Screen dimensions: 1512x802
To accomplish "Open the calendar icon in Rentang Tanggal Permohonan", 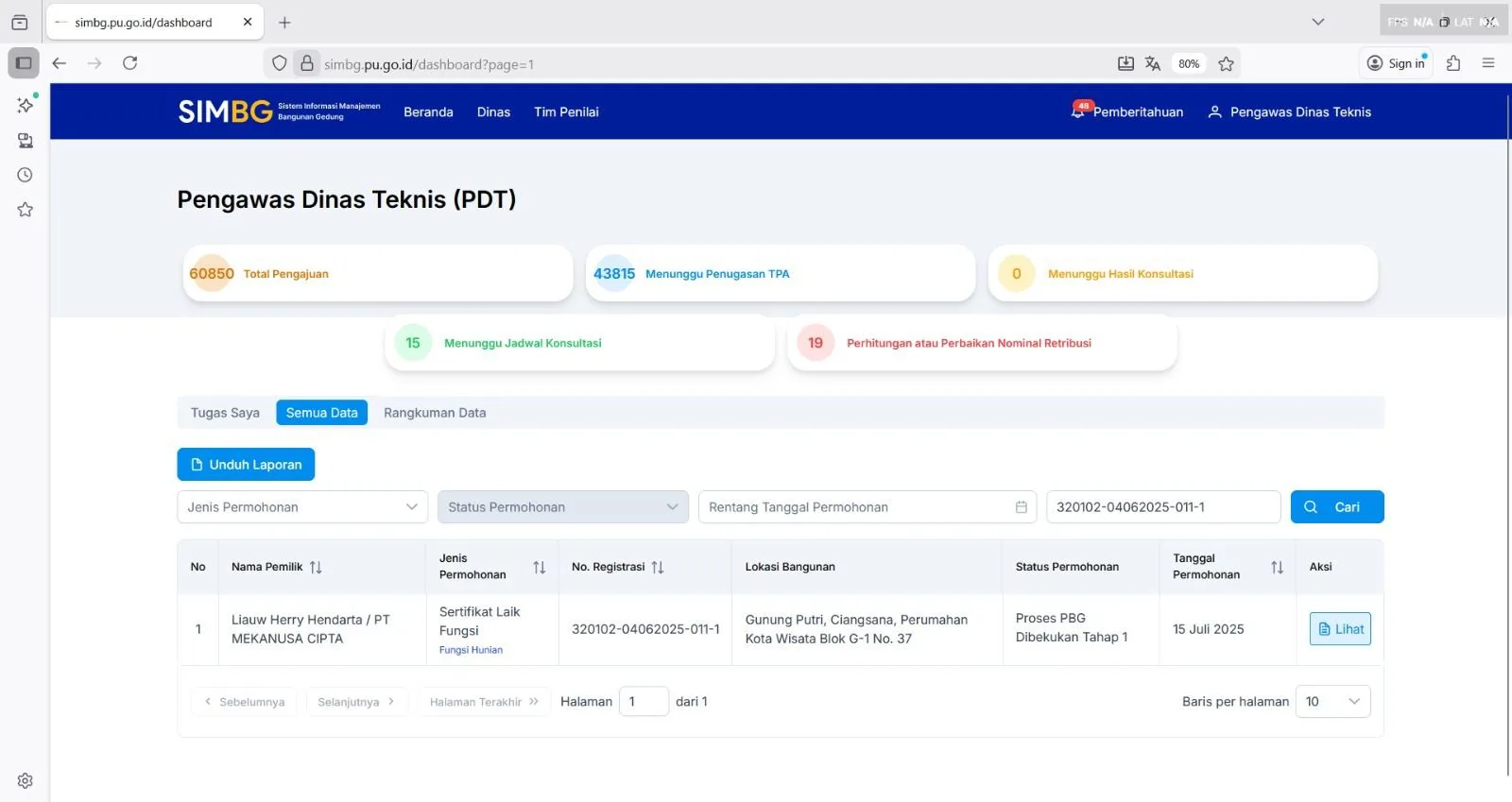I will click(x=1021, y=507).
